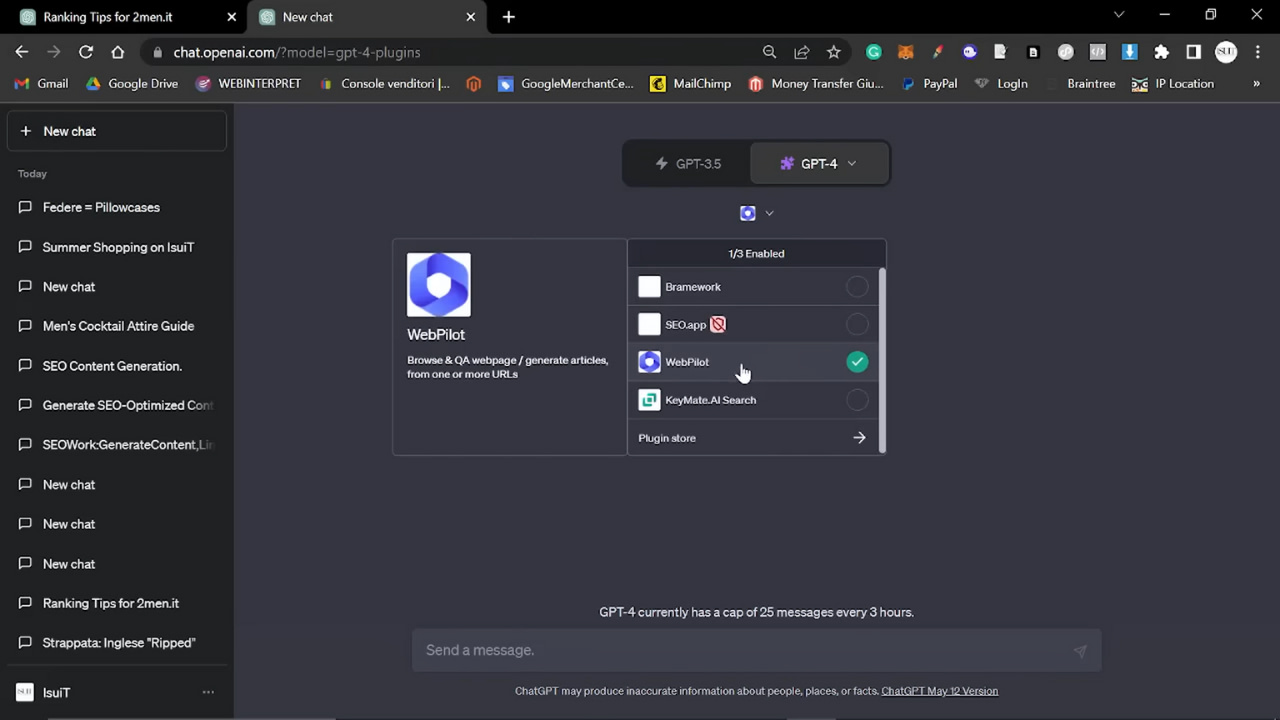Click the Bramework plugin icon

click(649, 287)
